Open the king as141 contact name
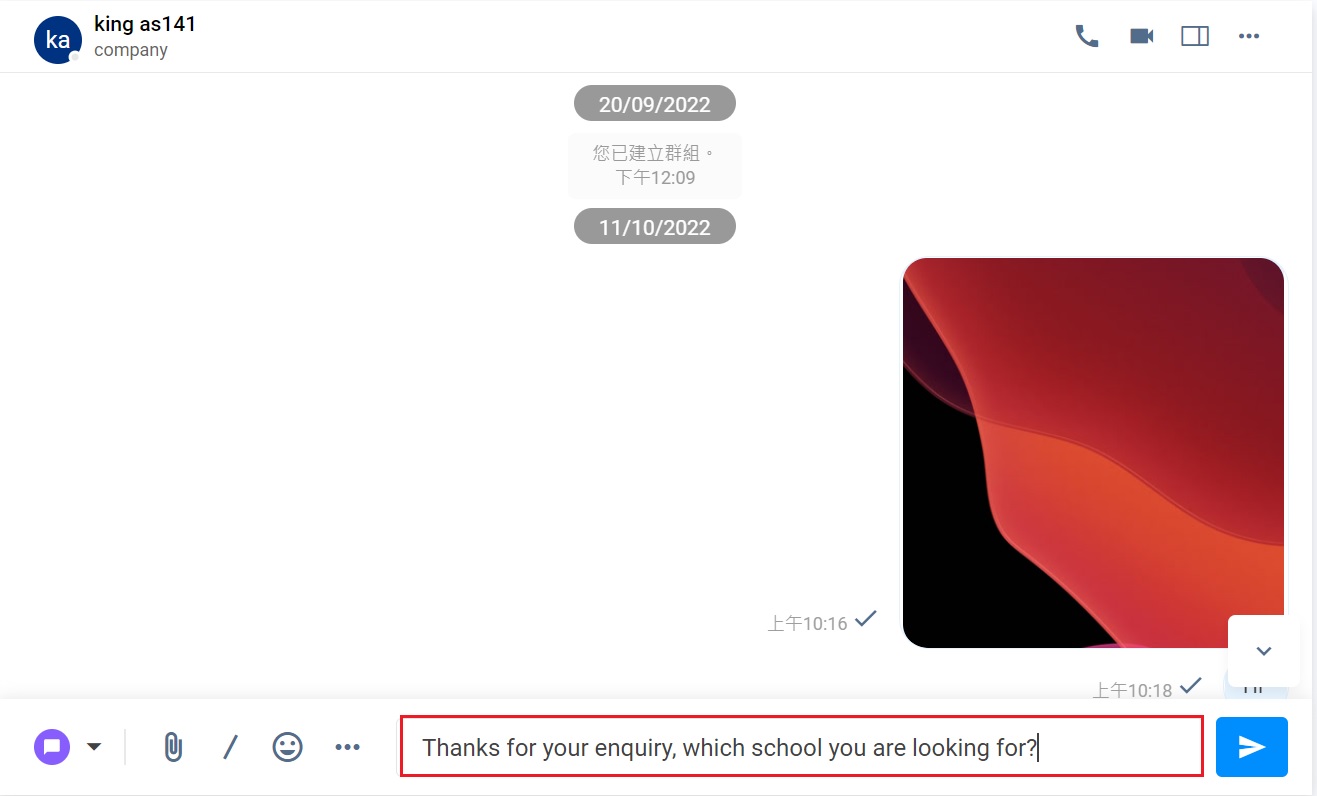 [145, 24]
